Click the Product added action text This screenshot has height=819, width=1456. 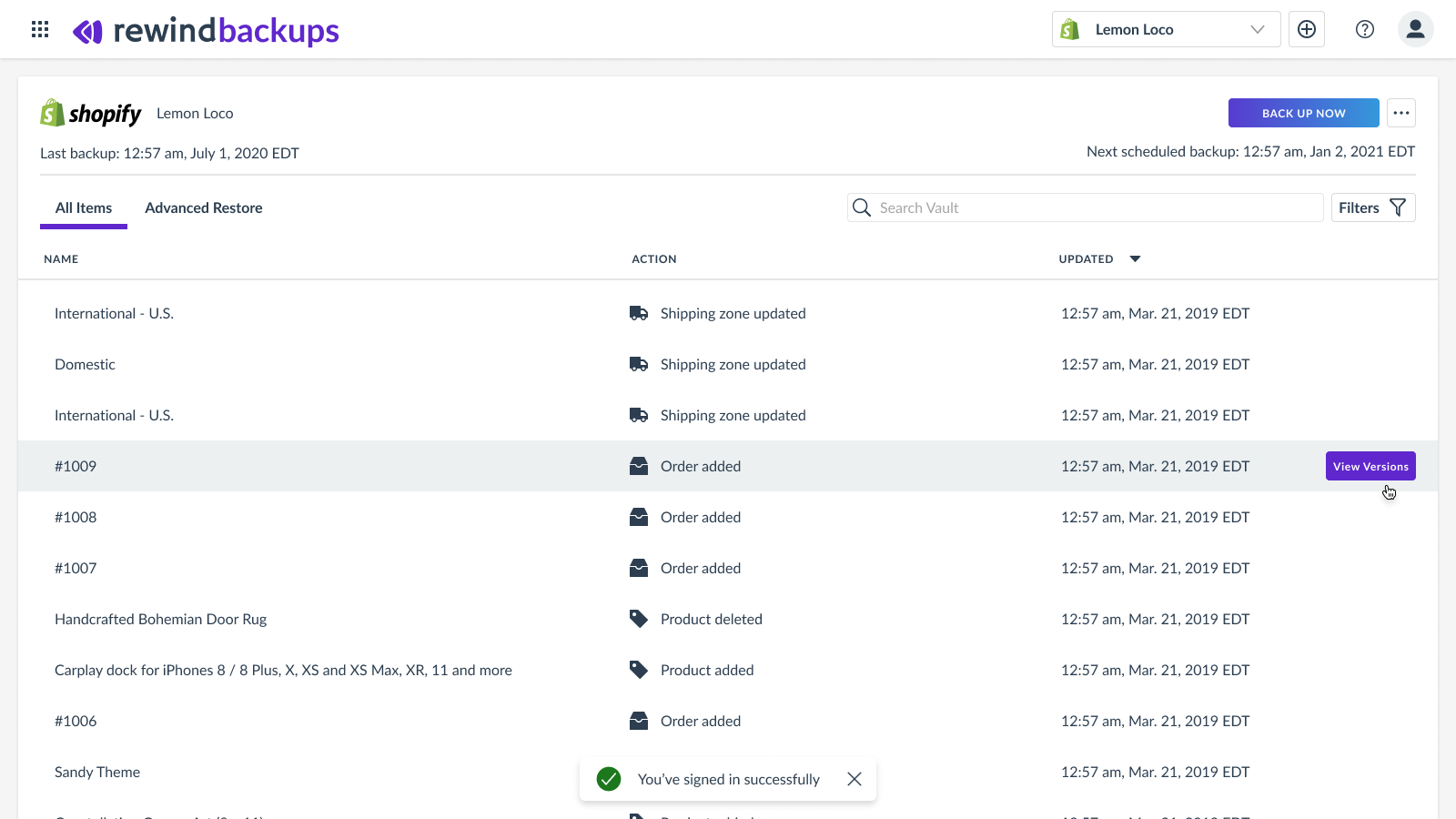707,670
